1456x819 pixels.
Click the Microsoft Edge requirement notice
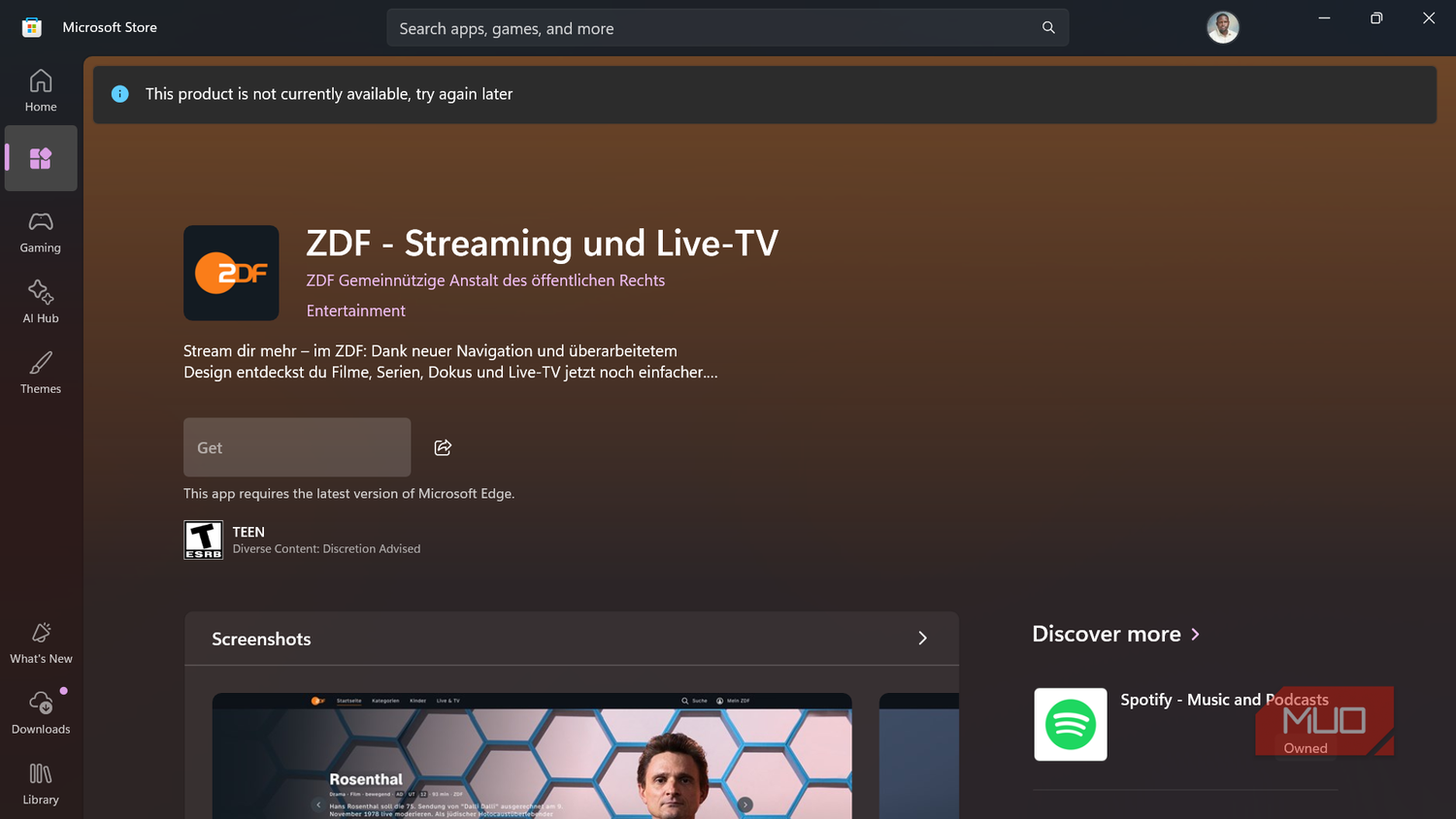349,493
